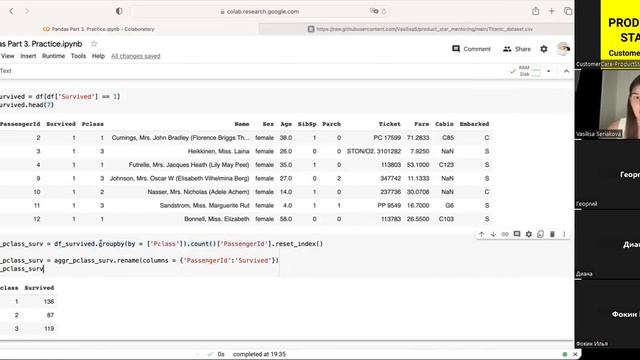Image resolution: width=640 pixels, height=360 pixels.
Task: Switch to the raw.githubusercontent Titanic dataset tab
Action: [x=416, y=29]
